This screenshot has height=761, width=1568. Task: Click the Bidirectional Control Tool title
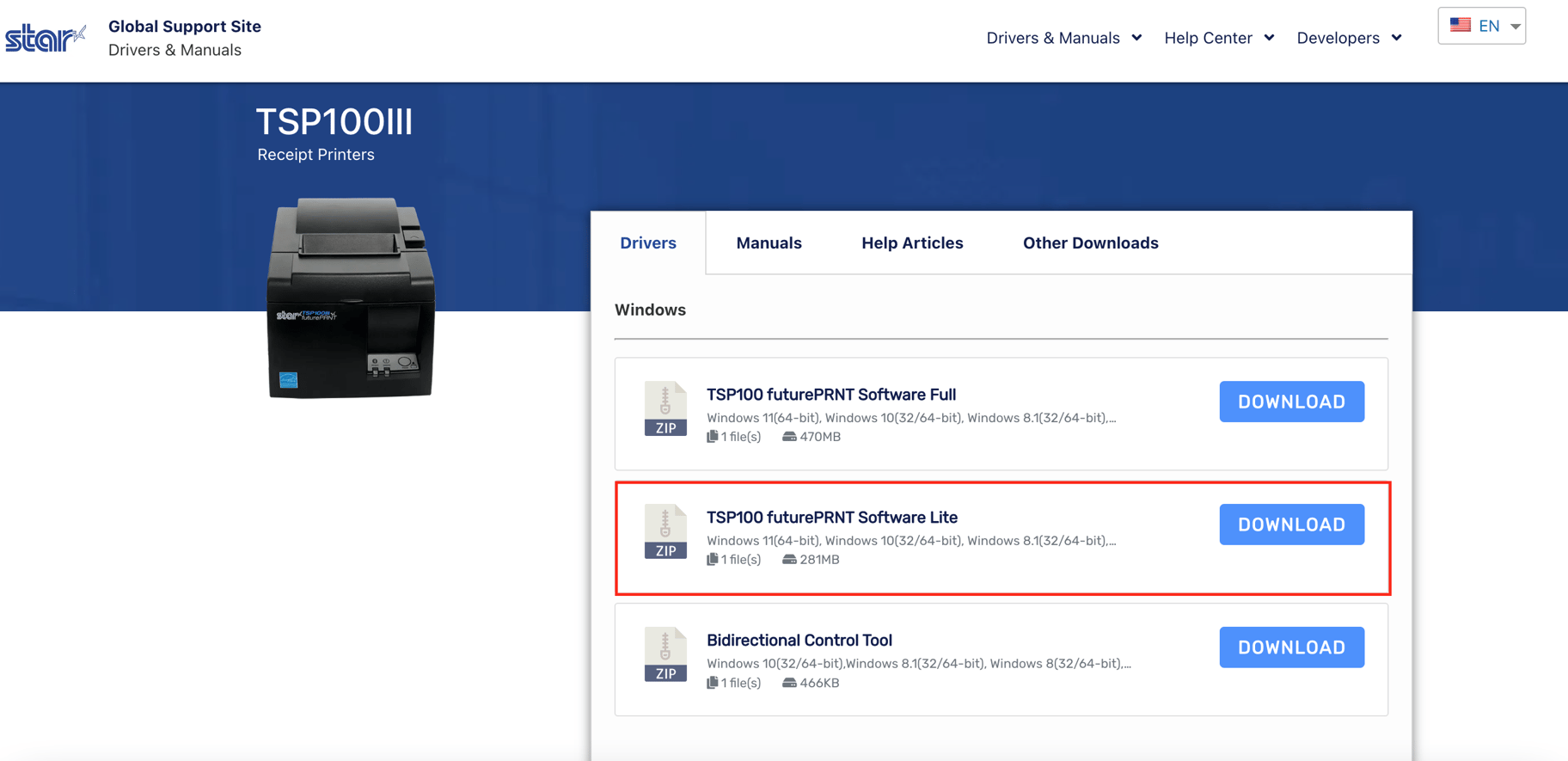click(x=799, y=641)
